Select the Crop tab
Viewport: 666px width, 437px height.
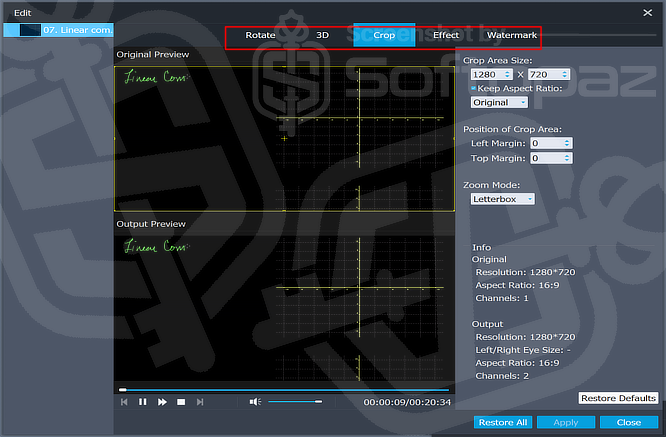384,35
